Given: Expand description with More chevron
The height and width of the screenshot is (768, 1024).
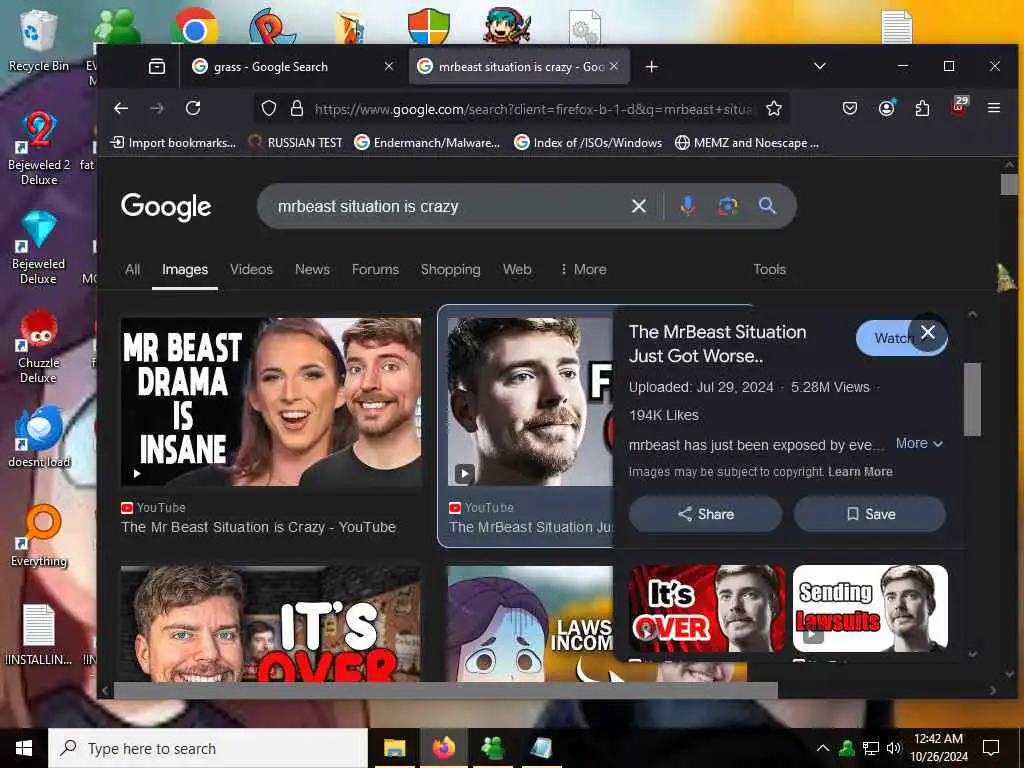Looking at the screenshot, I should click(x=919, y=443).
